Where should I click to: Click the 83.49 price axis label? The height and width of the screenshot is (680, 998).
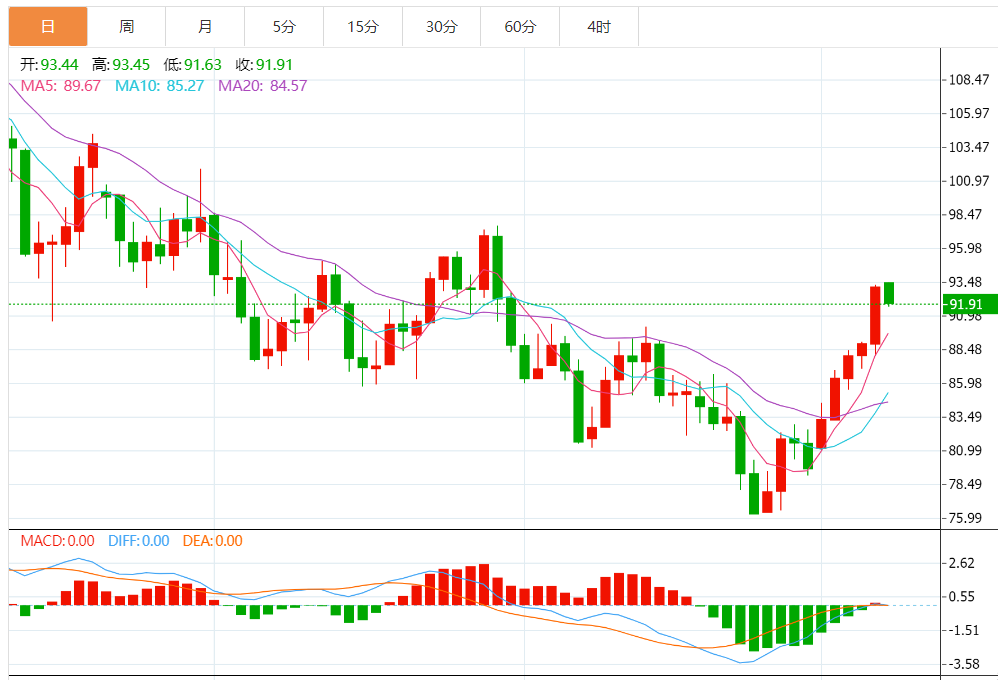965,417
